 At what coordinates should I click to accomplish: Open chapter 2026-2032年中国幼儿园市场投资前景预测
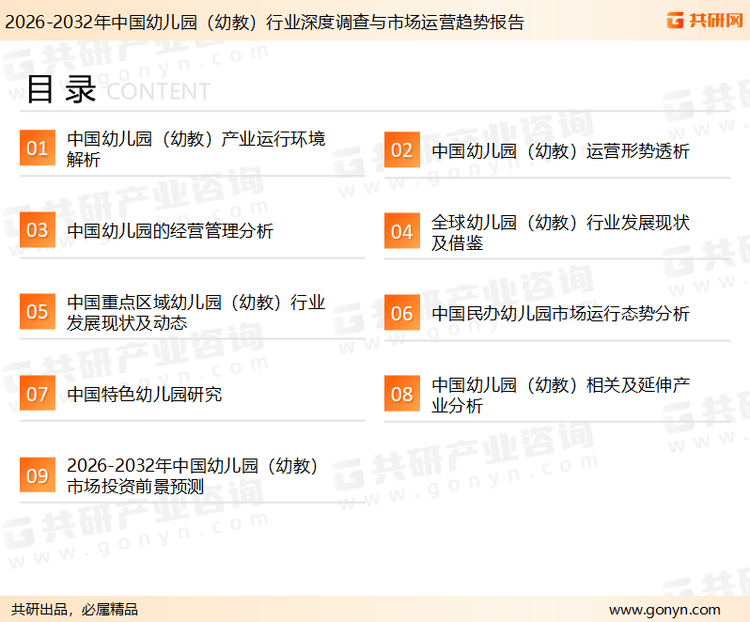(193, 476)
